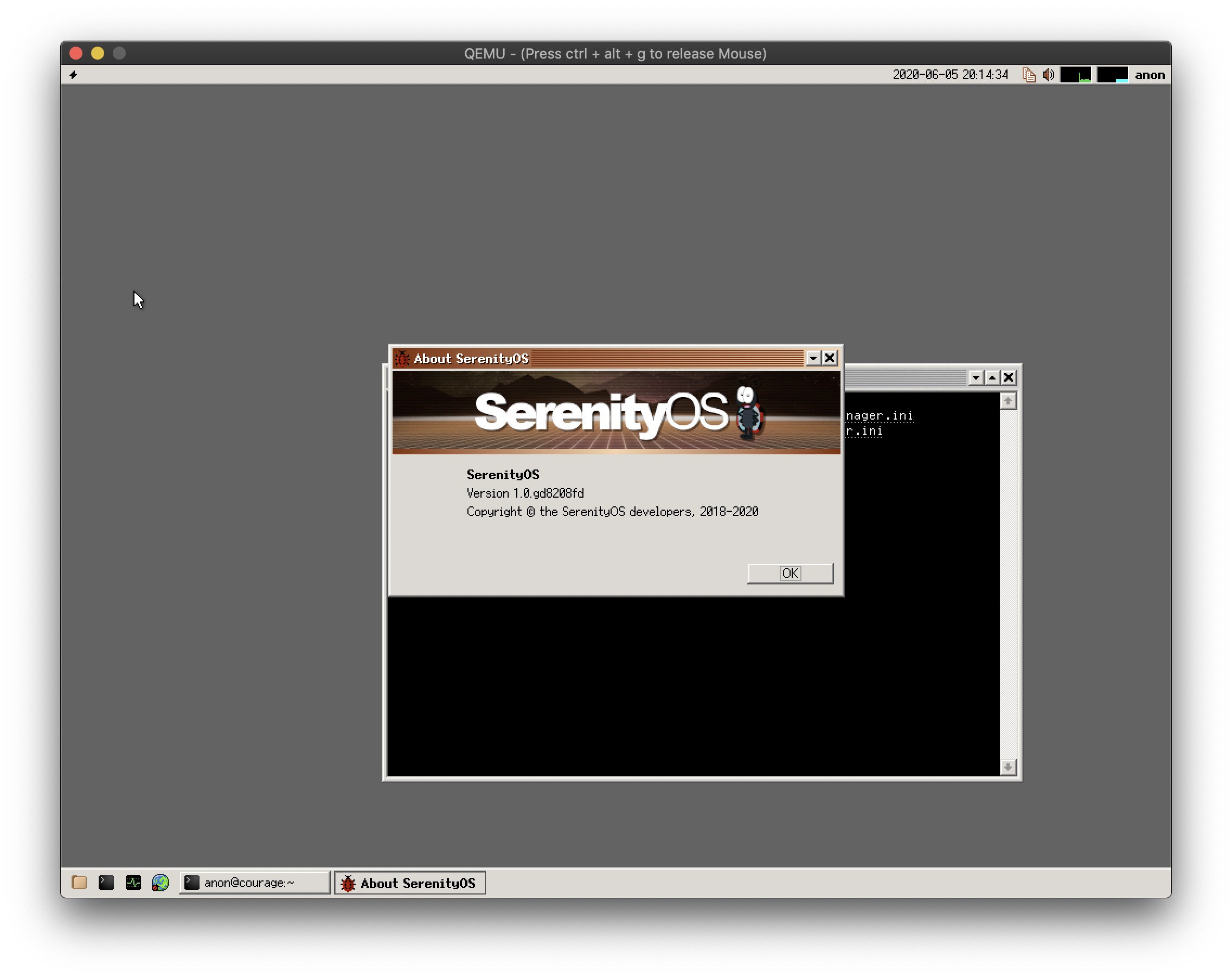
Task: Minimize the terminal window behind
Action: [976, 378]
